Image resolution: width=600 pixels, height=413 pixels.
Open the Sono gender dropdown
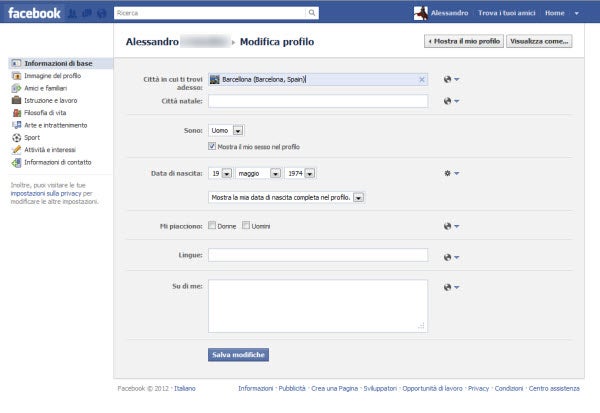pos(227,130)
